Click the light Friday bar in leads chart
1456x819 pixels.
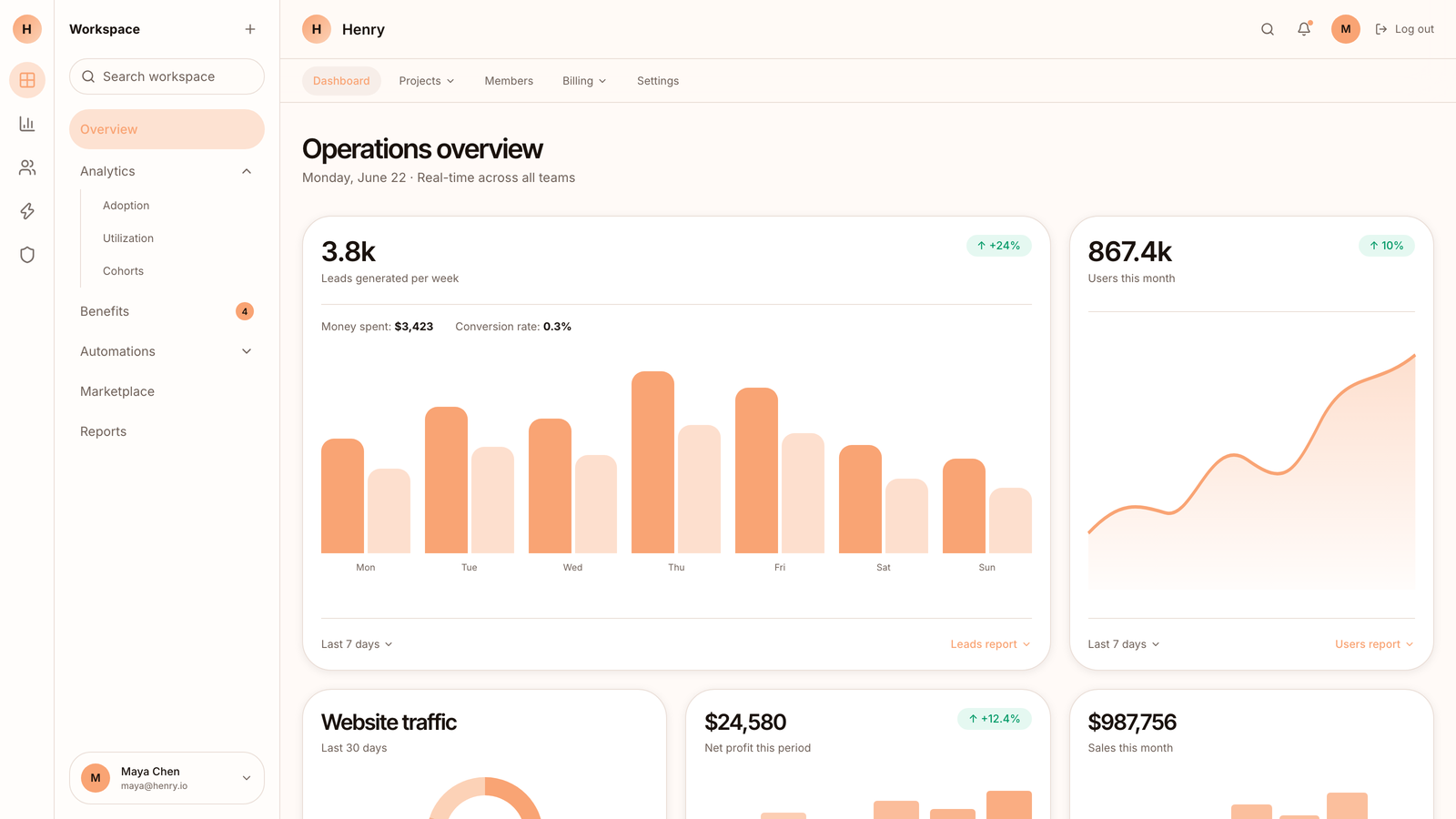click(x=803, y=493)
